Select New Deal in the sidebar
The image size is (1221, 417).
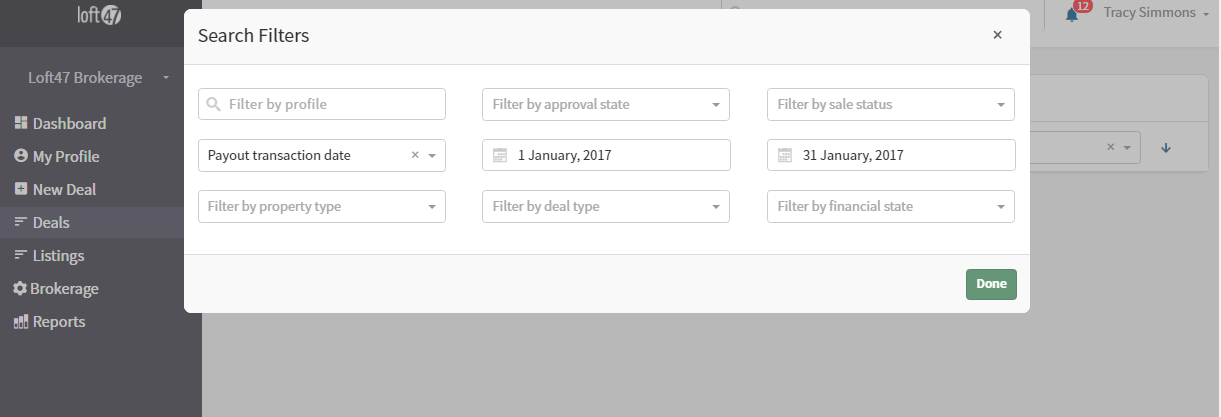[64, 189]
